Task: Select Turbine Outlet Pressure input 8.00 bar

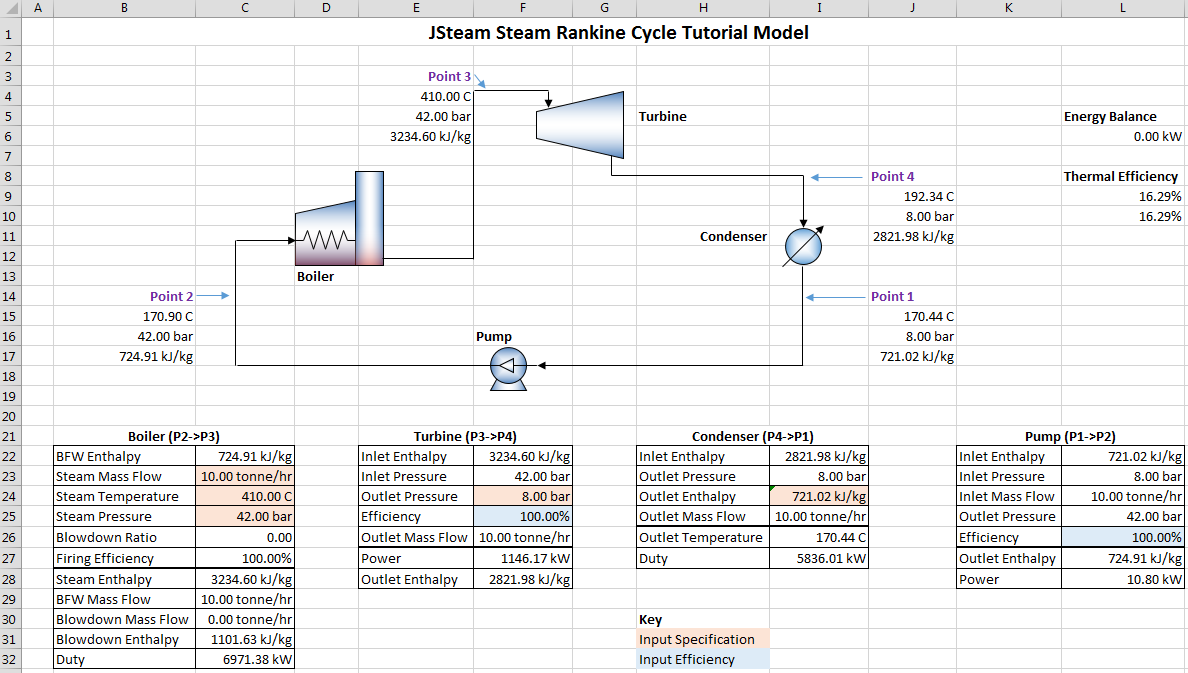Action: 523,496
